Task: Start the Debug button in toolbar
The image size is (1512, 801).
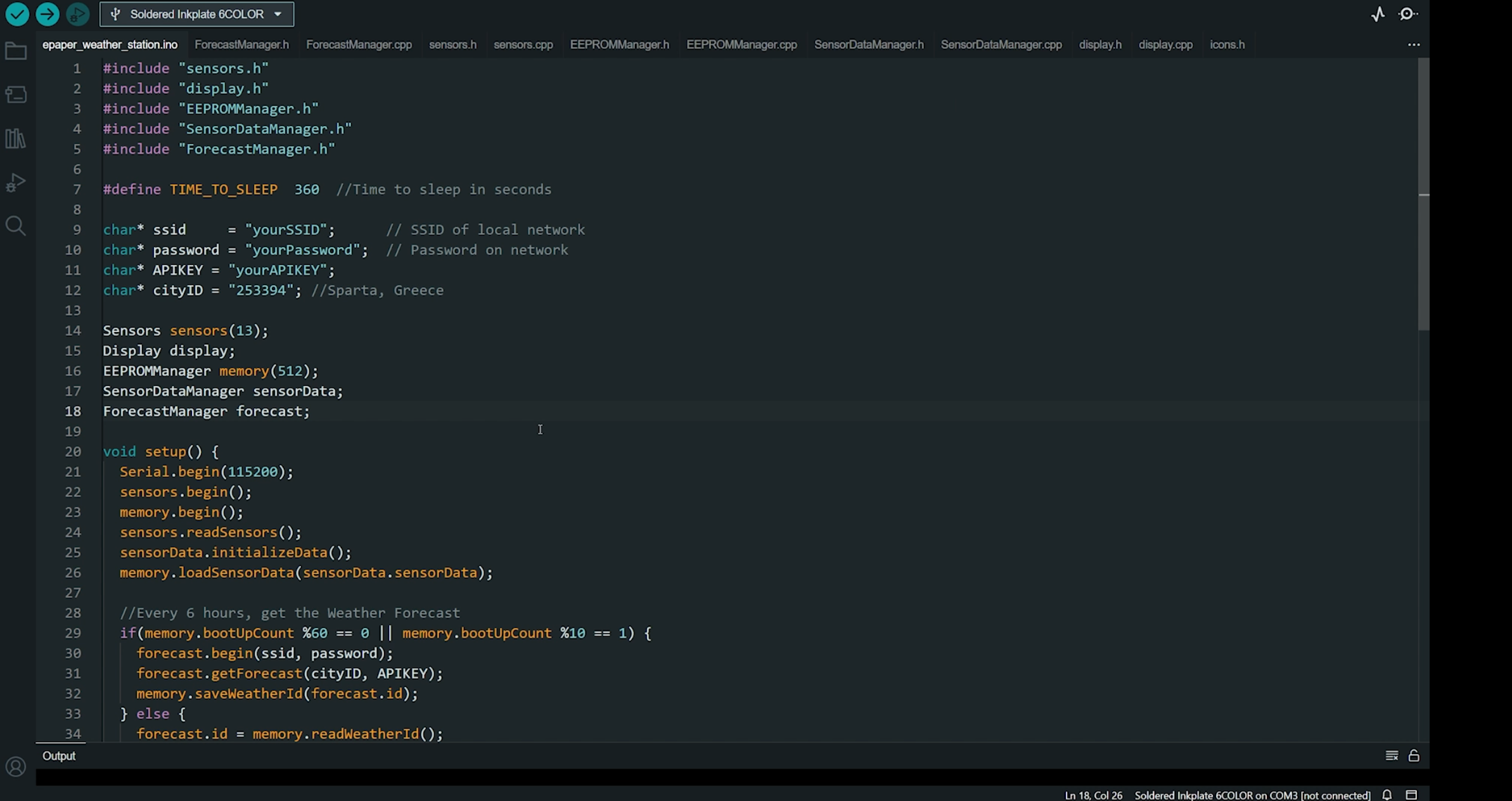Action: [77, 14]
